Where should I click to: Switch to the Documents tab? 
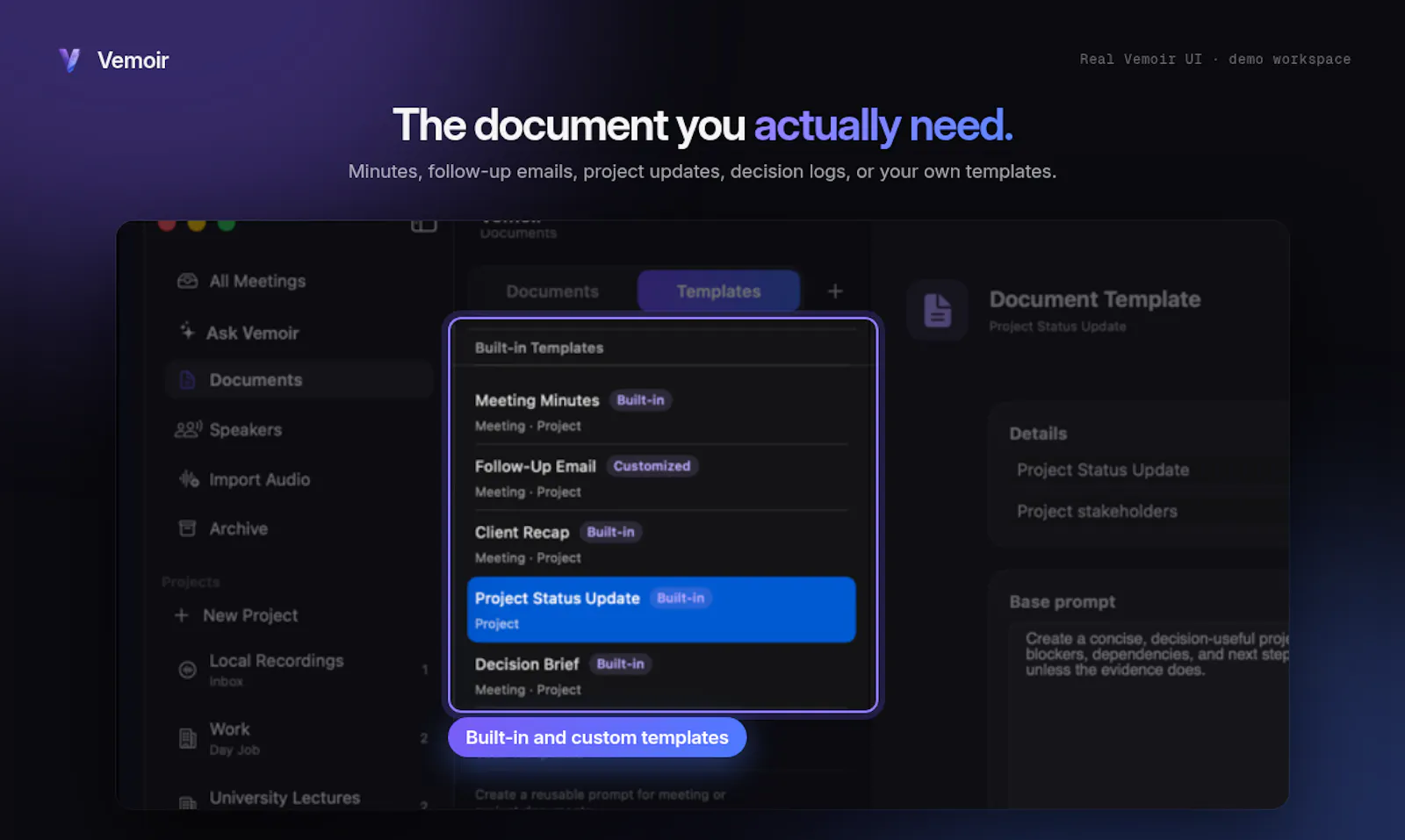click(x=552, y=291)
